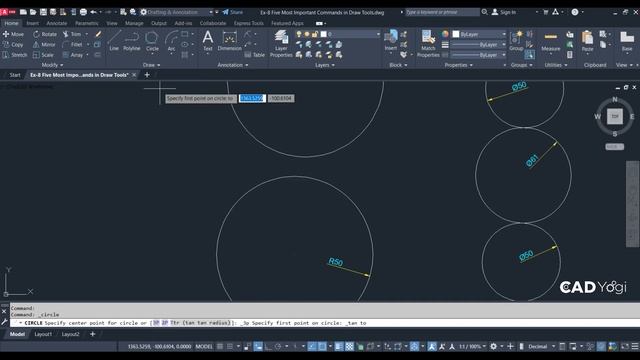
Task: Toggle transparency display in status bar
Action: 349,347
